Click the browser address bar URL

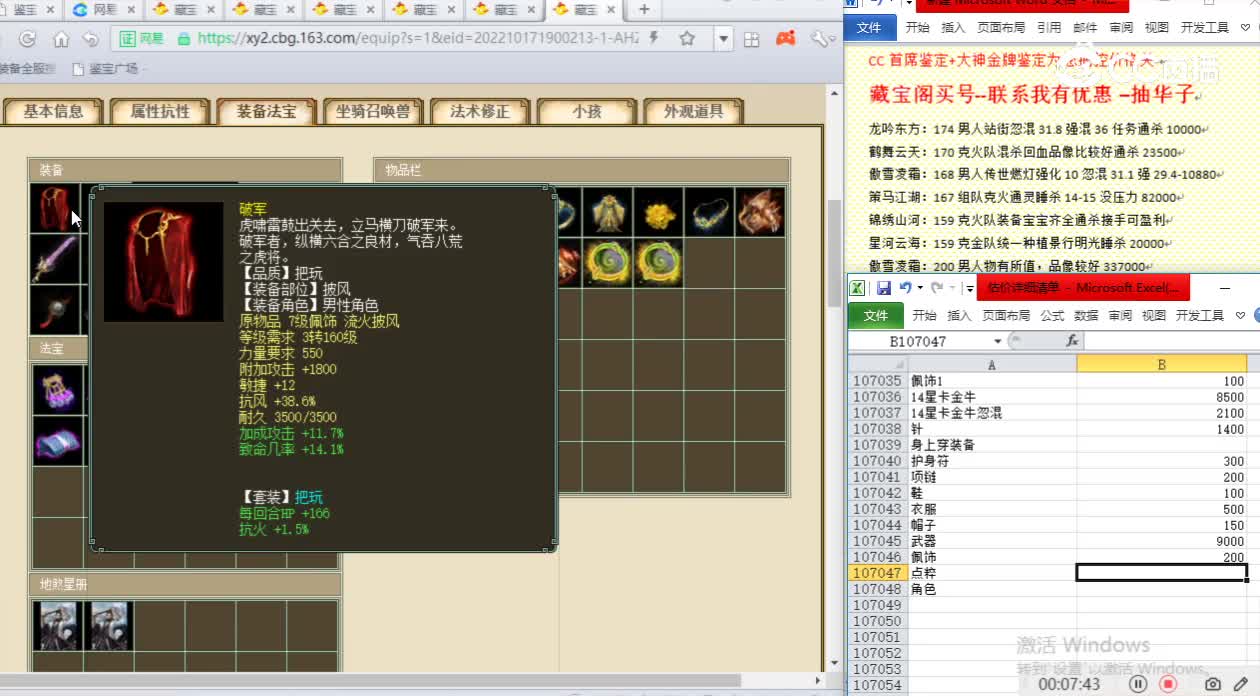tap(418, 39)
